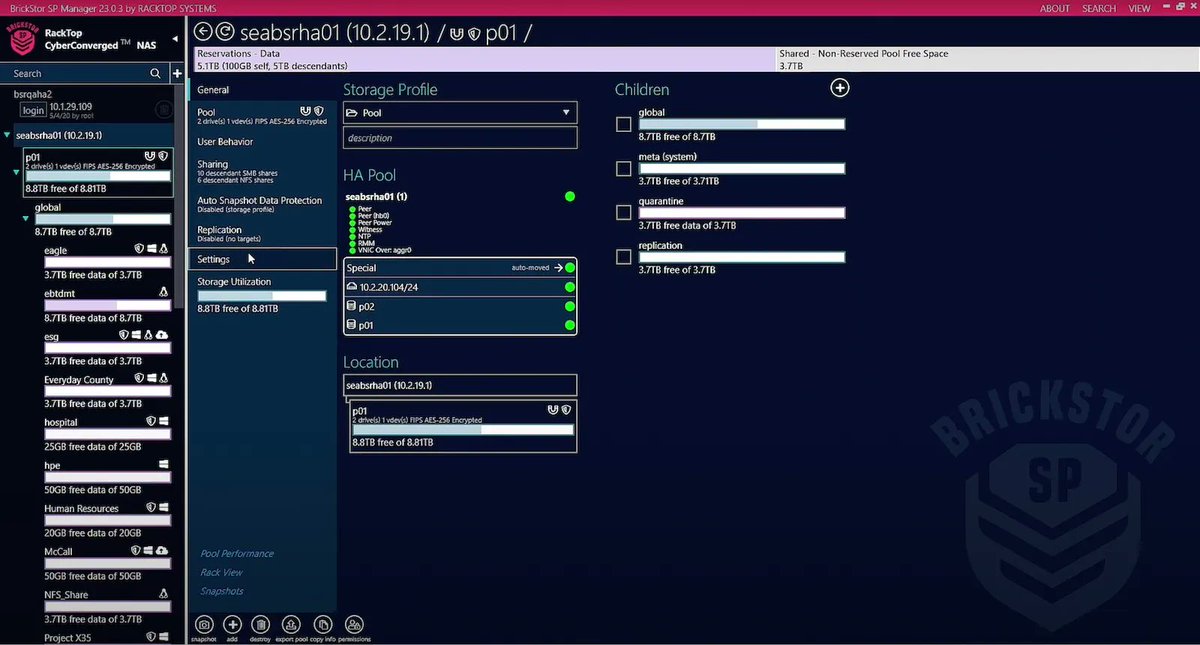This screenshot has width=1200, height=645.
Task: Click the permissions icon in bottom toolbar
Action: coord(354,624)
